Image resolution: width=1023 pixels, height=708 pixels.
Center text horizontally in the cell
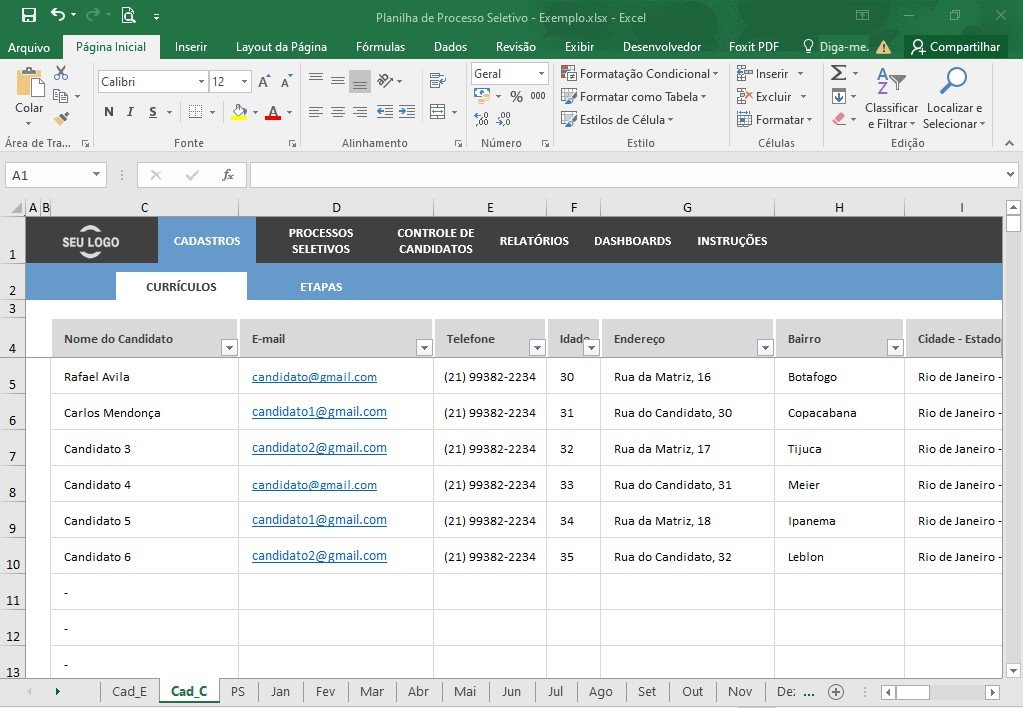coord(337,112)
